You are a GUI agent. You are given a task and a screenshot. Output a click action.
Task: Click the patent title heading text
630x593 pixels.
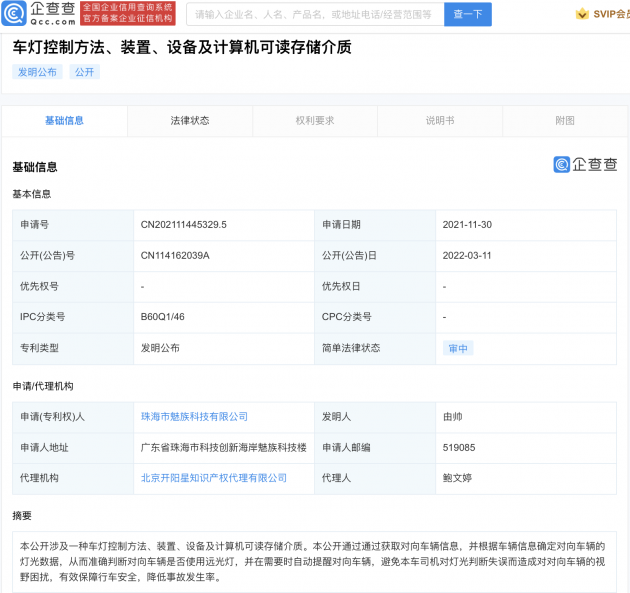click(x=182, y=47)
